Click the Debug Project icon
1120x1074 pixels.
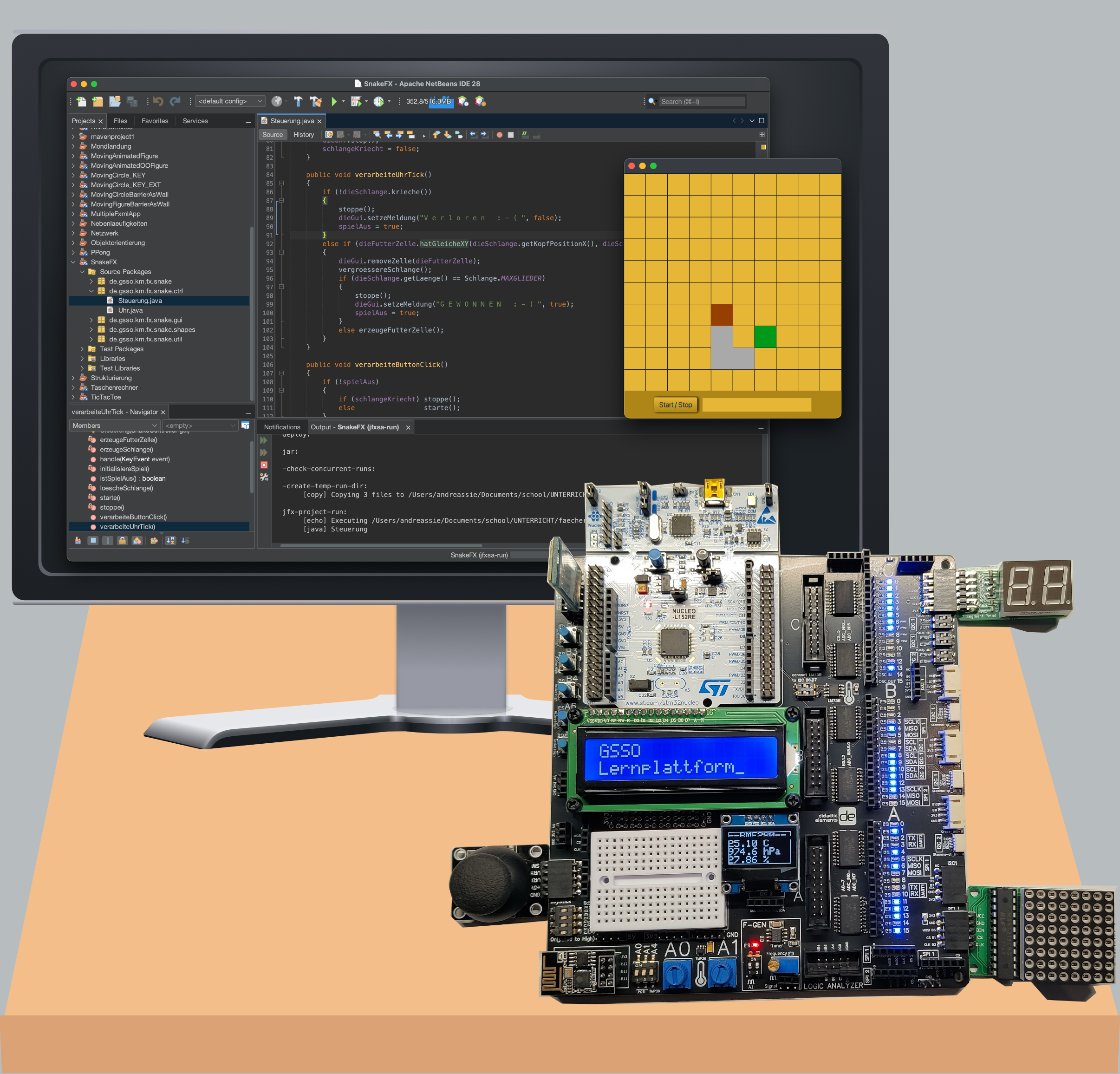tap(355, 102)
